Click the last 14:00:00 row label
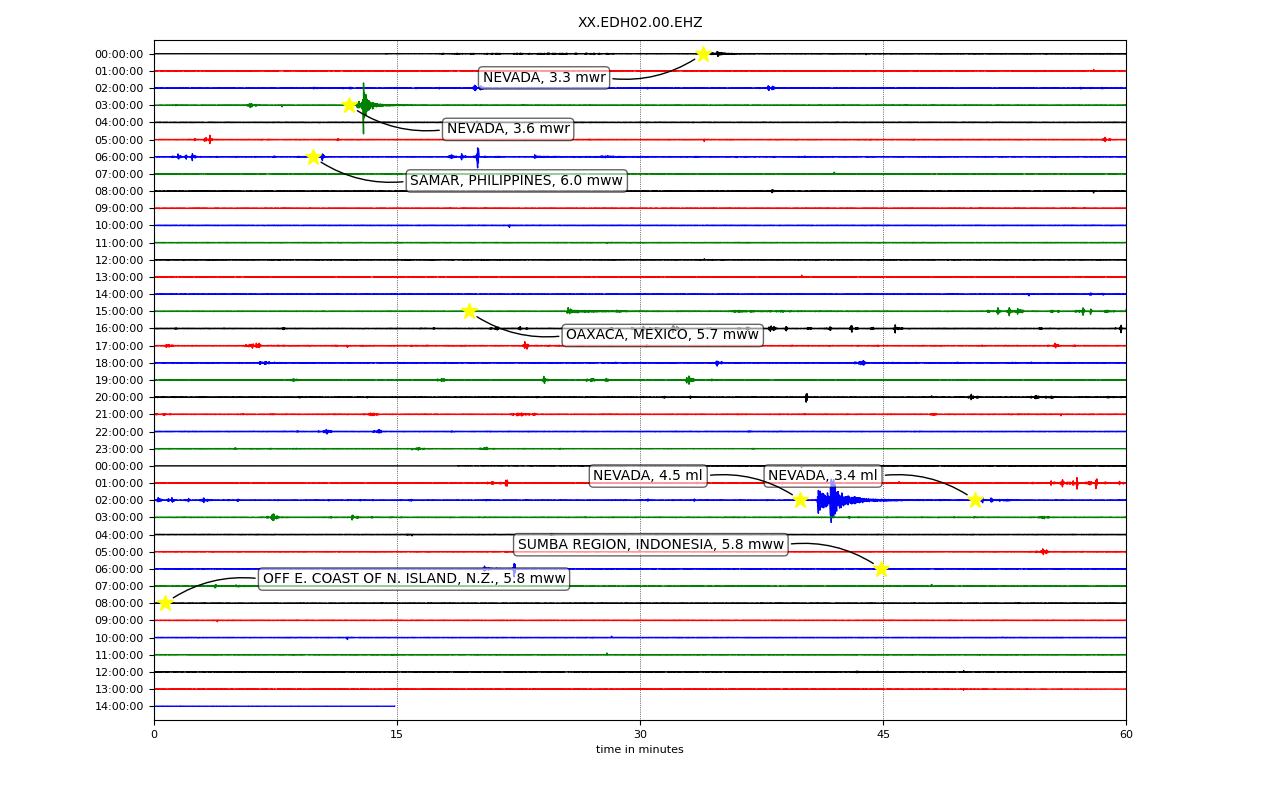Screen dimensions: 1280x800 click(x=119, y=706)
